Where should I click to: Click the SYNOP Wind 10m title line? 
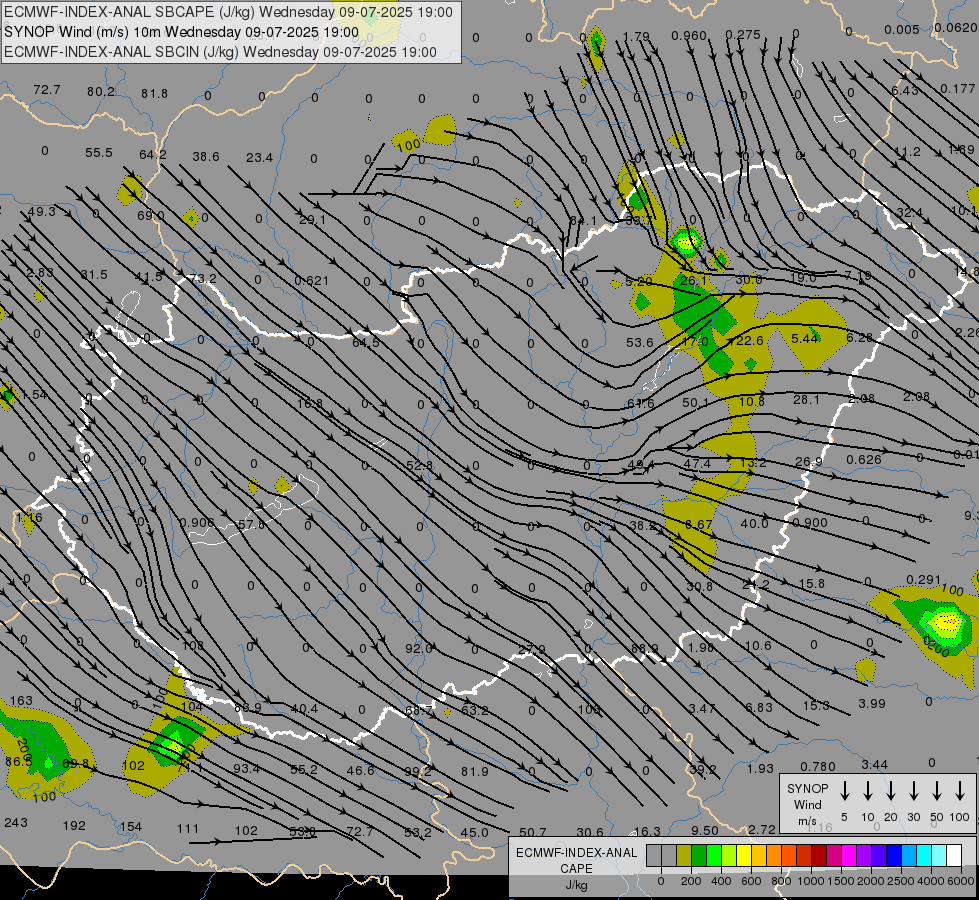point(181,32)
